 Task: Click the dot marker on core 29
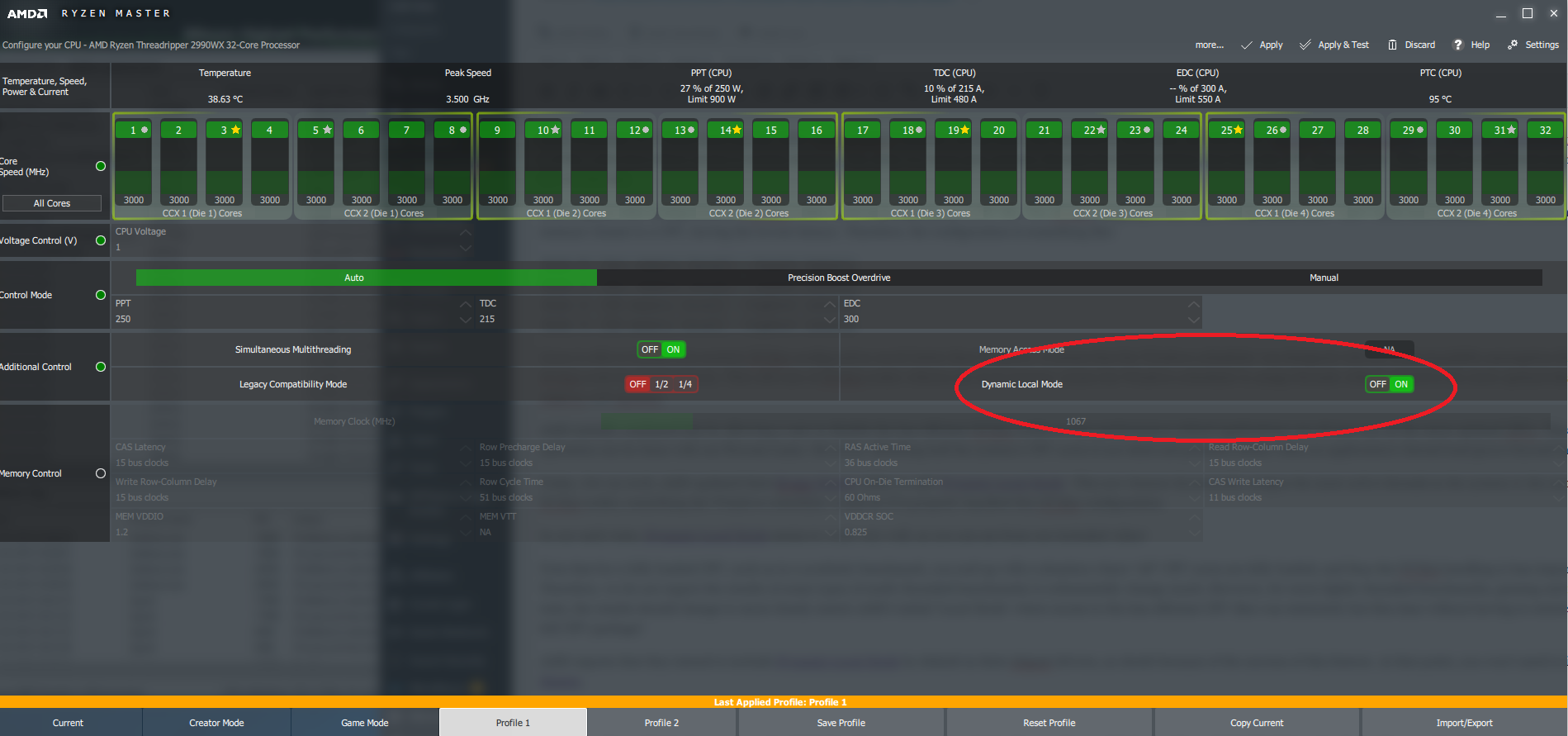1420,130
